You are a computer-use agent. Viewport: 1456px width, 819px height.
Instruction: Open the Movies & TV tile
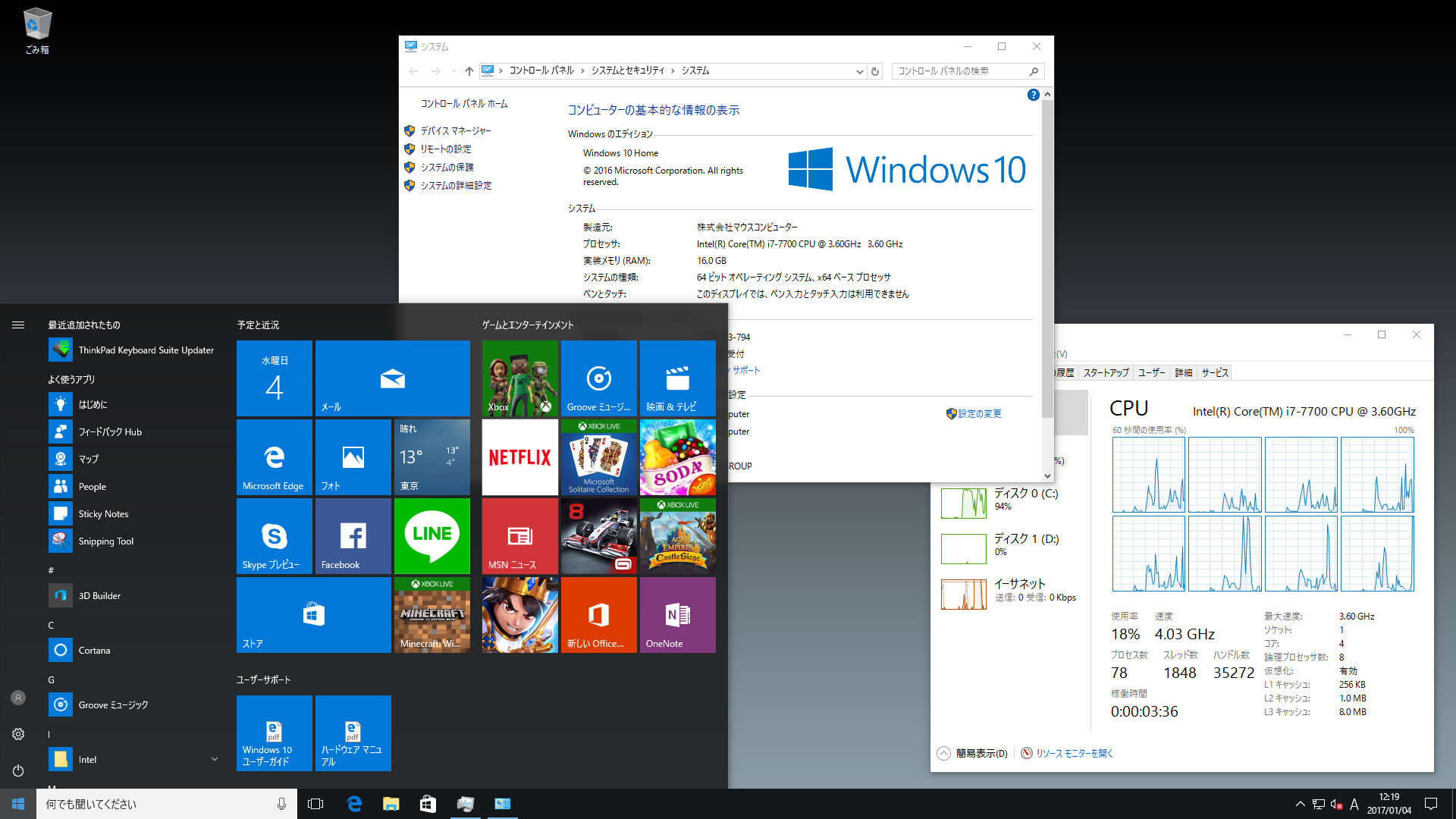(x=678, y=378)
